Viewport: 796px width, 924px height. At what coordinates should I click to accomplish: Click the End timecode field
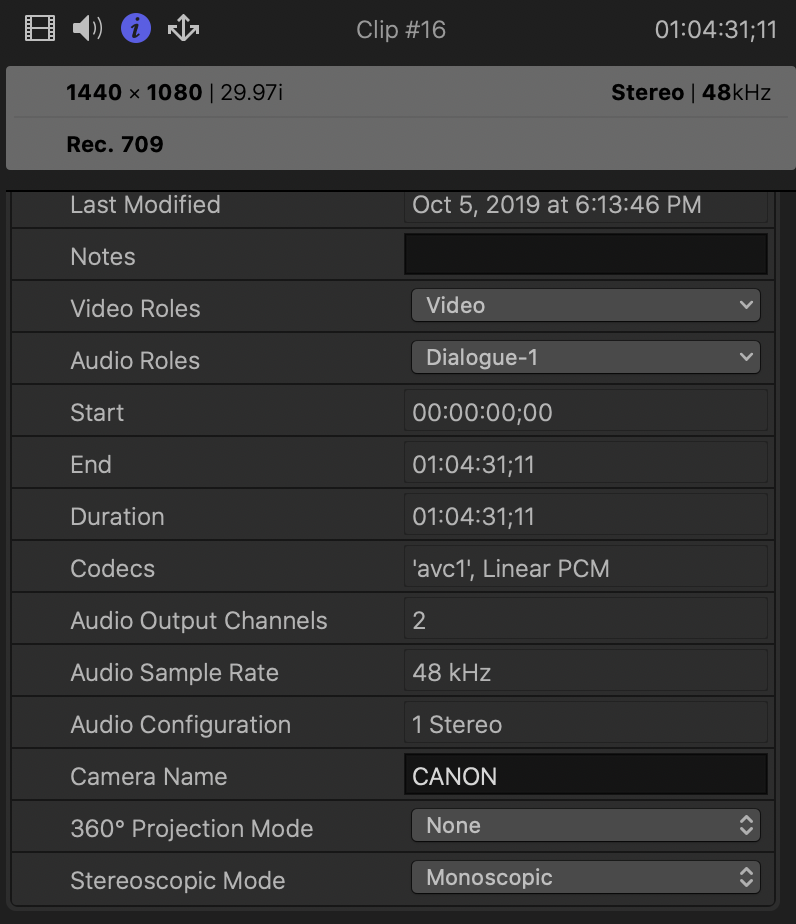(x=585, y=464)
